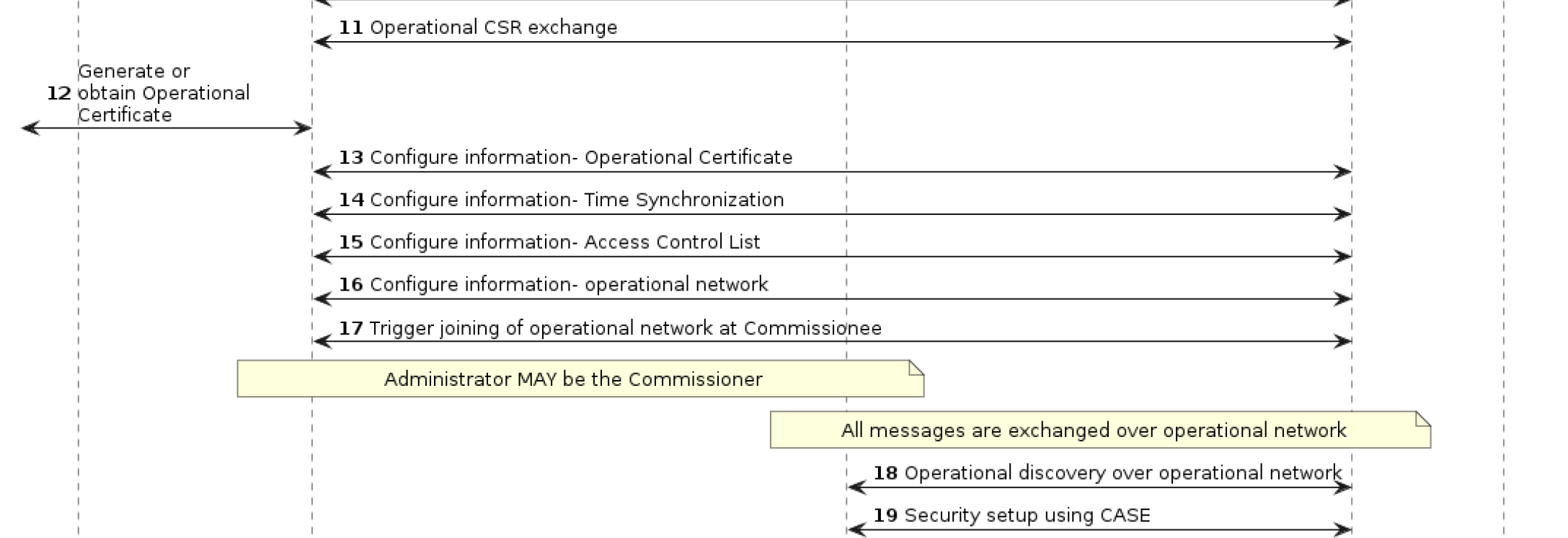Click 'Trigger joining of operational network at Commissionee'
The height and width of the screenshot is (538, 1568).
click(625, 329)
